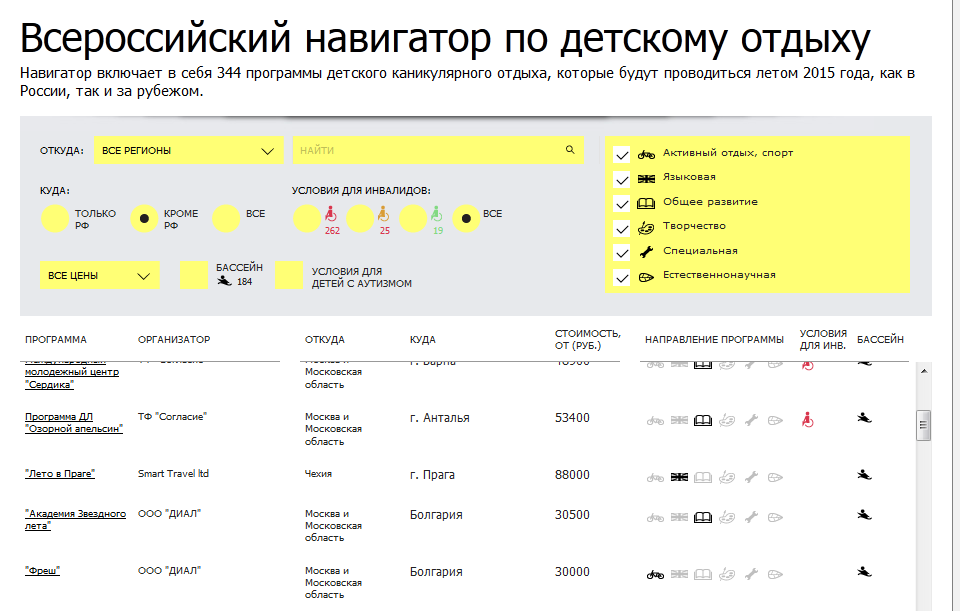Click the flag icon in Лето в Праге row

pyautogui.click(x=679, y=477)
